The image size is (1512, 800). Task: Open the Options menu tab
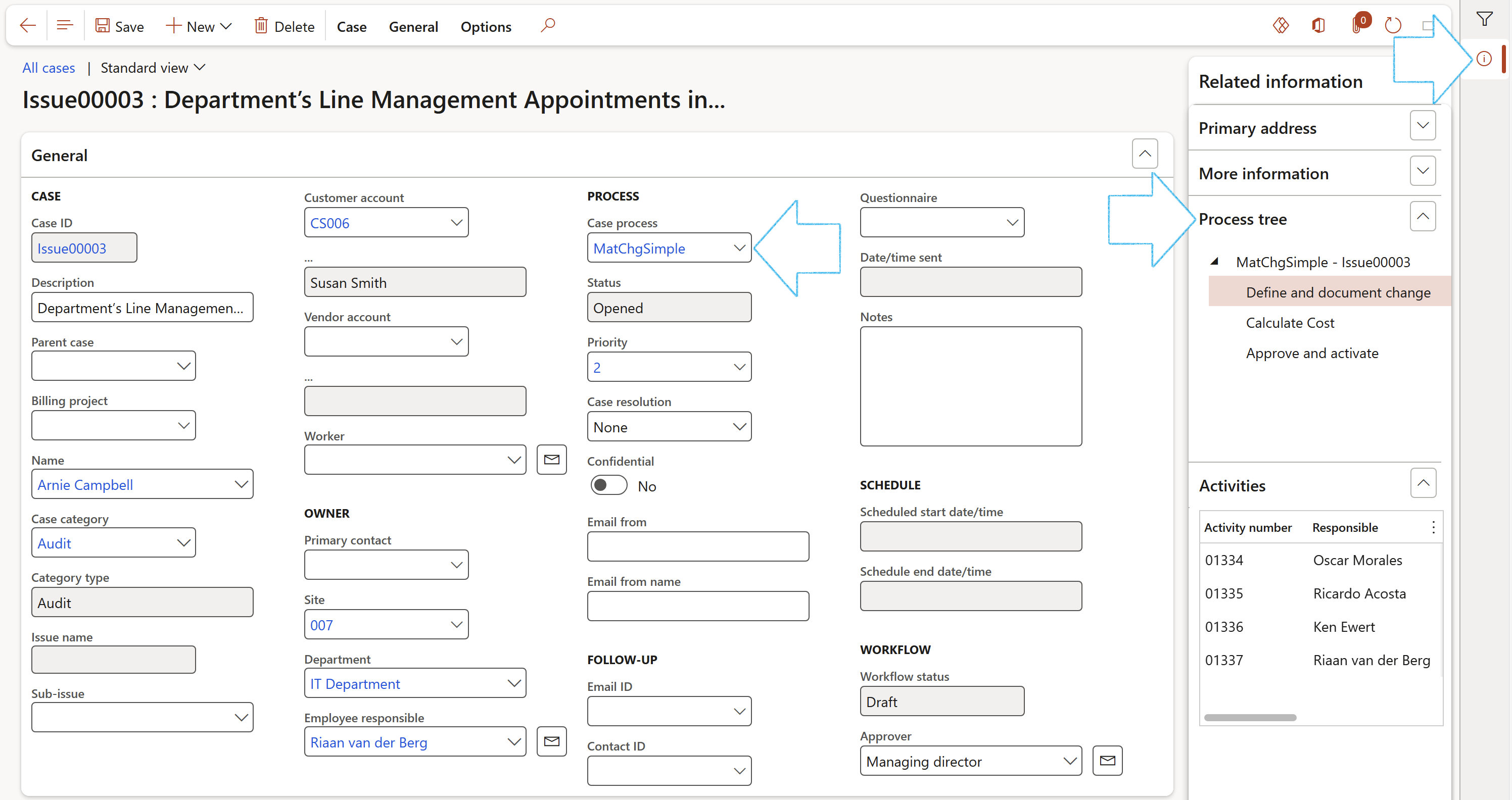[x=486, y=27]
